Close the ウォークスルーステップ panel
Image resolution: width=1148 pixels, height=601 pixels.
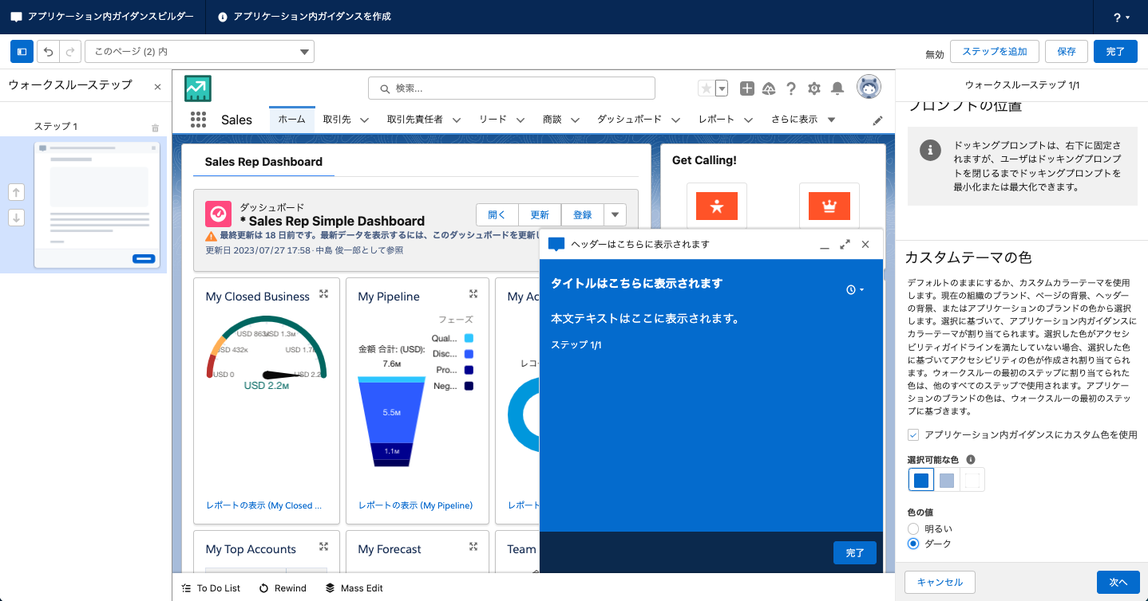click(157, 86)
